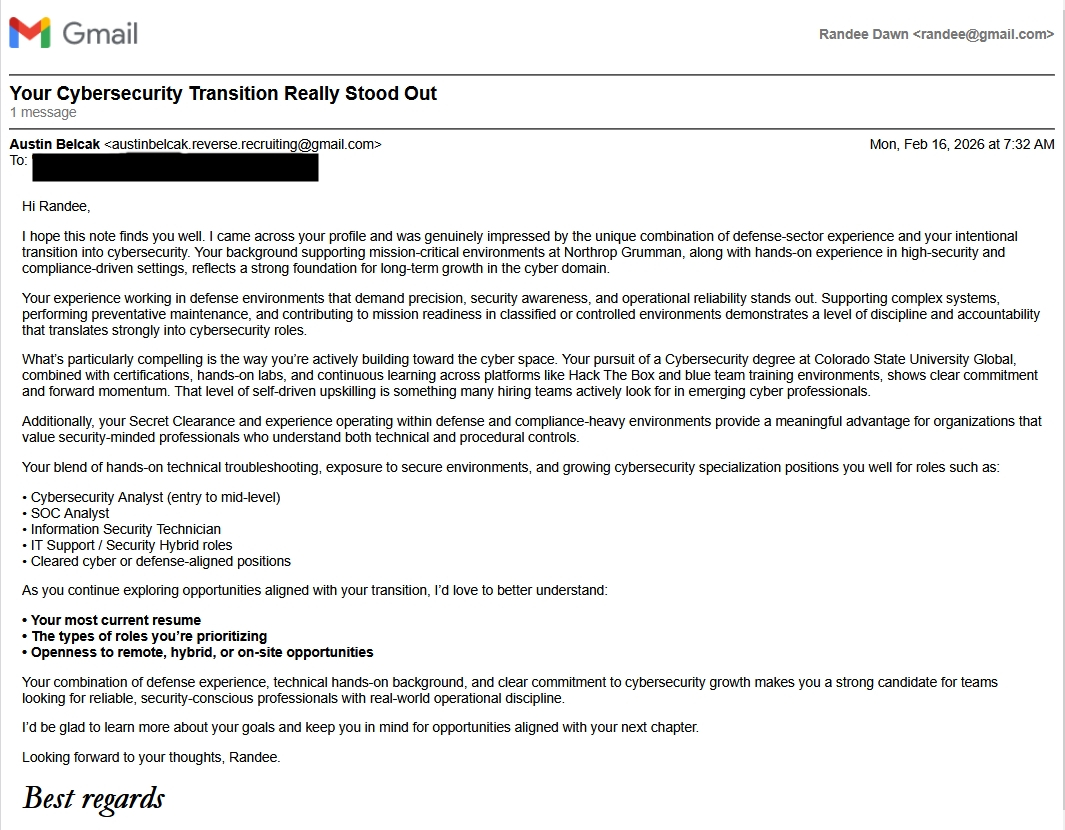Click the "Best regards" signature image
This screenshot has width=1065, height=830.
93,798
